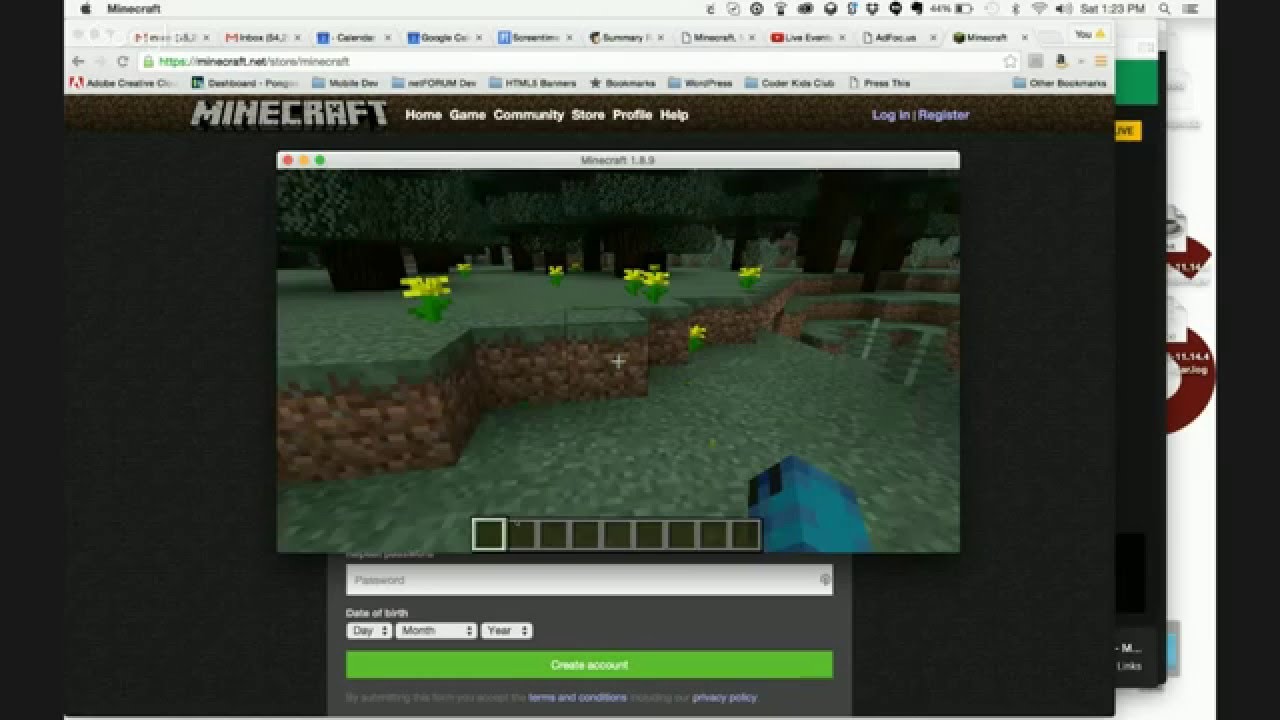This screenshot has width=1280, height=720.
Task: Open the Month dropdown for date of birth
Action: (436, 631)
